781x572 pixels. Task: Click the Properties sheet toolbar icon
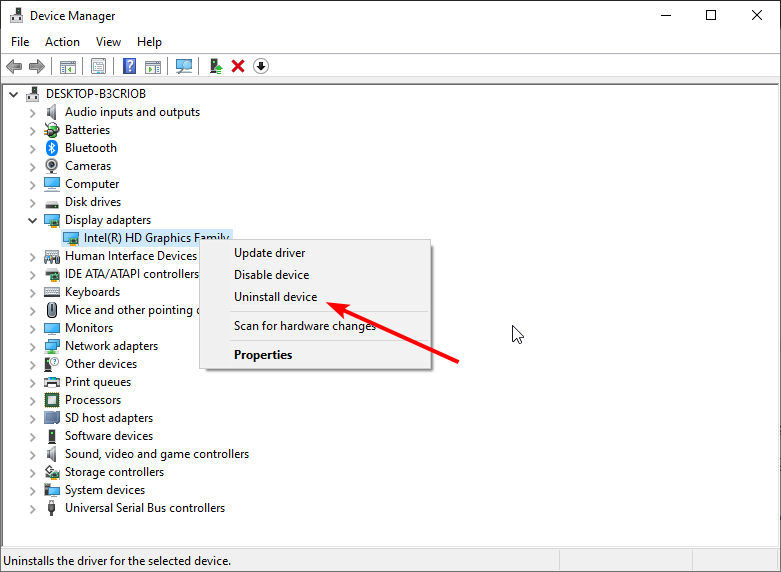click(98, 66)
